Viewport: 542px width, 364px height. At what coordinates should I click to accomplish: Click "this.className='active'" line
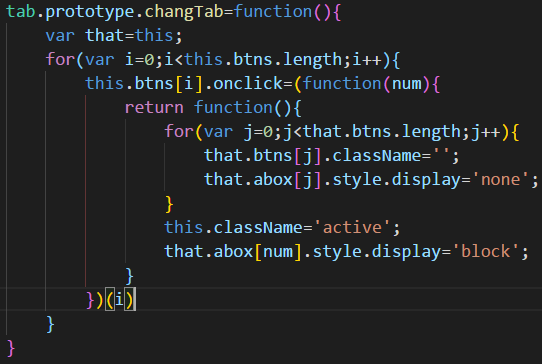[282, 227]
